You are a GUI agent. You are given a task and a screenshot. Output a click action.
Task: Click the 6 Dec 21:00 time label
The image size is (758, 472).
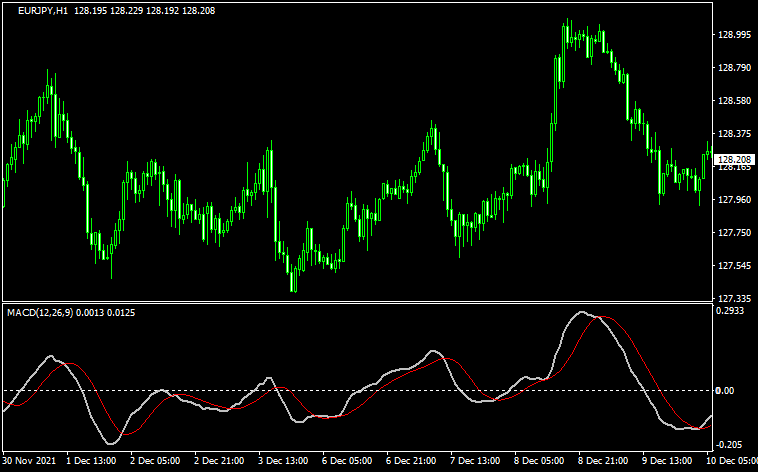(412, 460)
